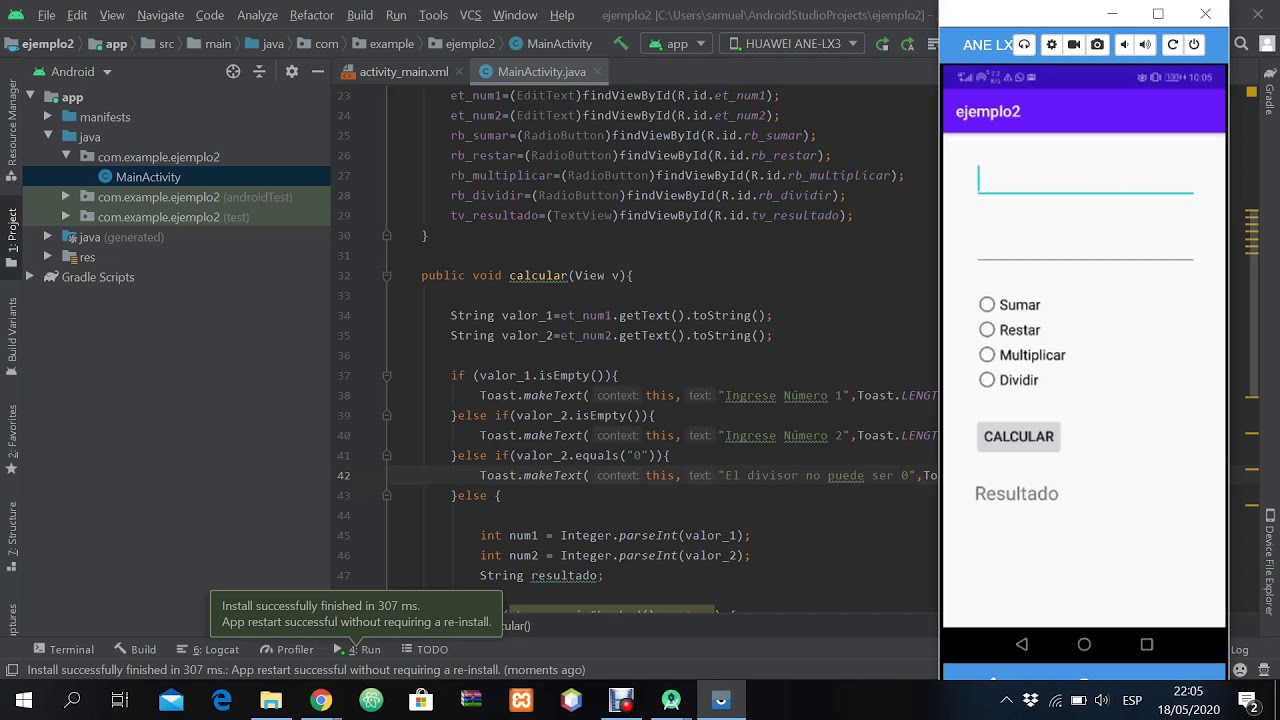This screenshot has height=720, width=1280.
Task: Lower device volume in mirror toolbar
Action: tap(1125, 45)
